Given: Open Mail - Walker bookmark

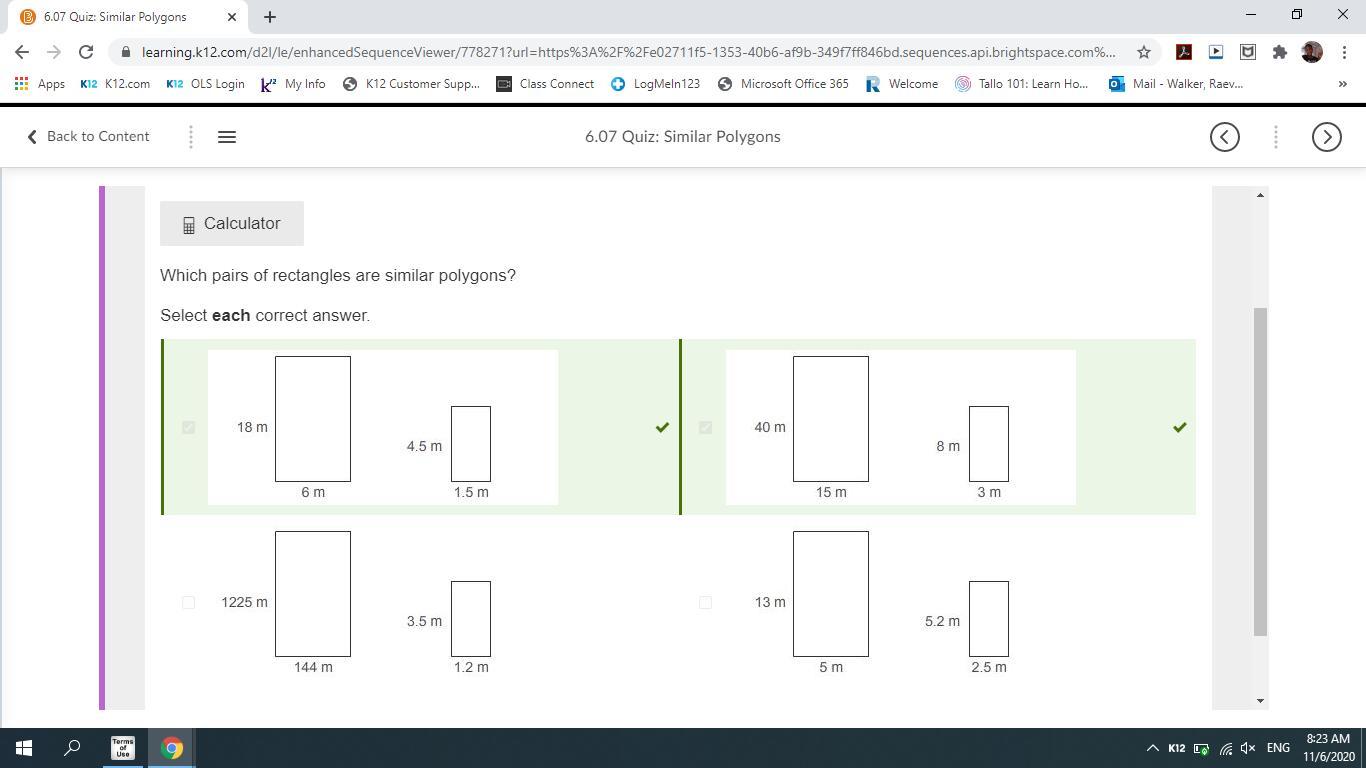Looking at the screenshot, I should tap(1176, 84).
